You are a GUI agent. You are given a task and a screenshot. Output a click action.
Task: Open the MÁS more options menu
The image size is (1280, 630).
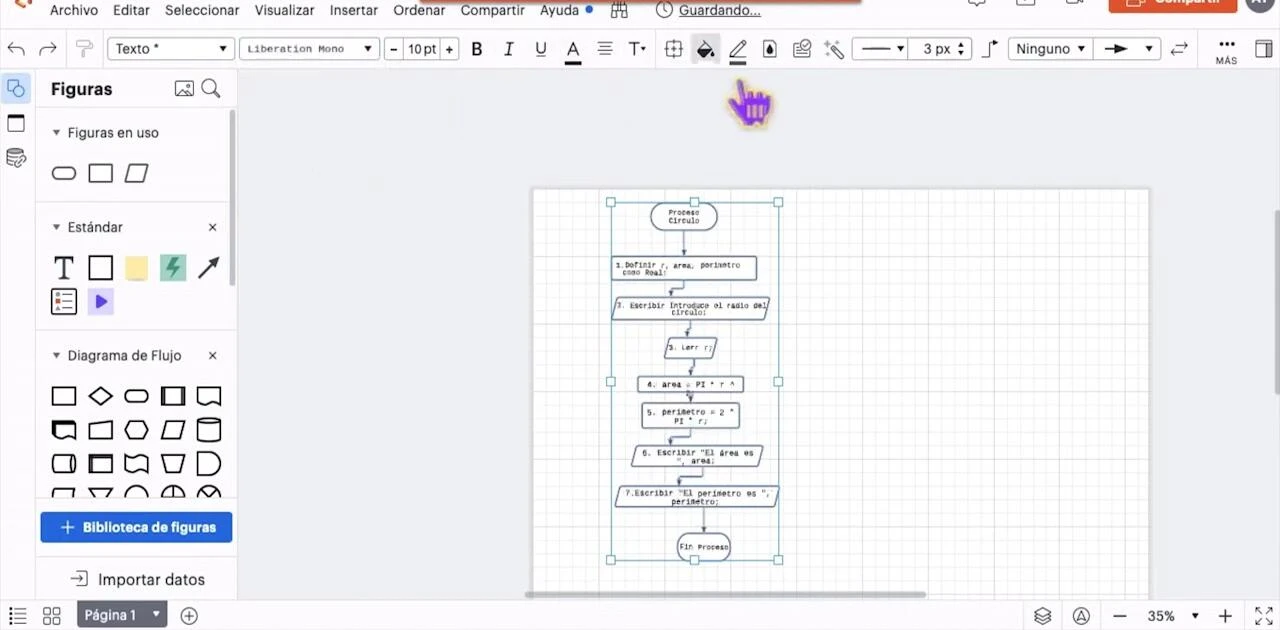point(1227,51)
